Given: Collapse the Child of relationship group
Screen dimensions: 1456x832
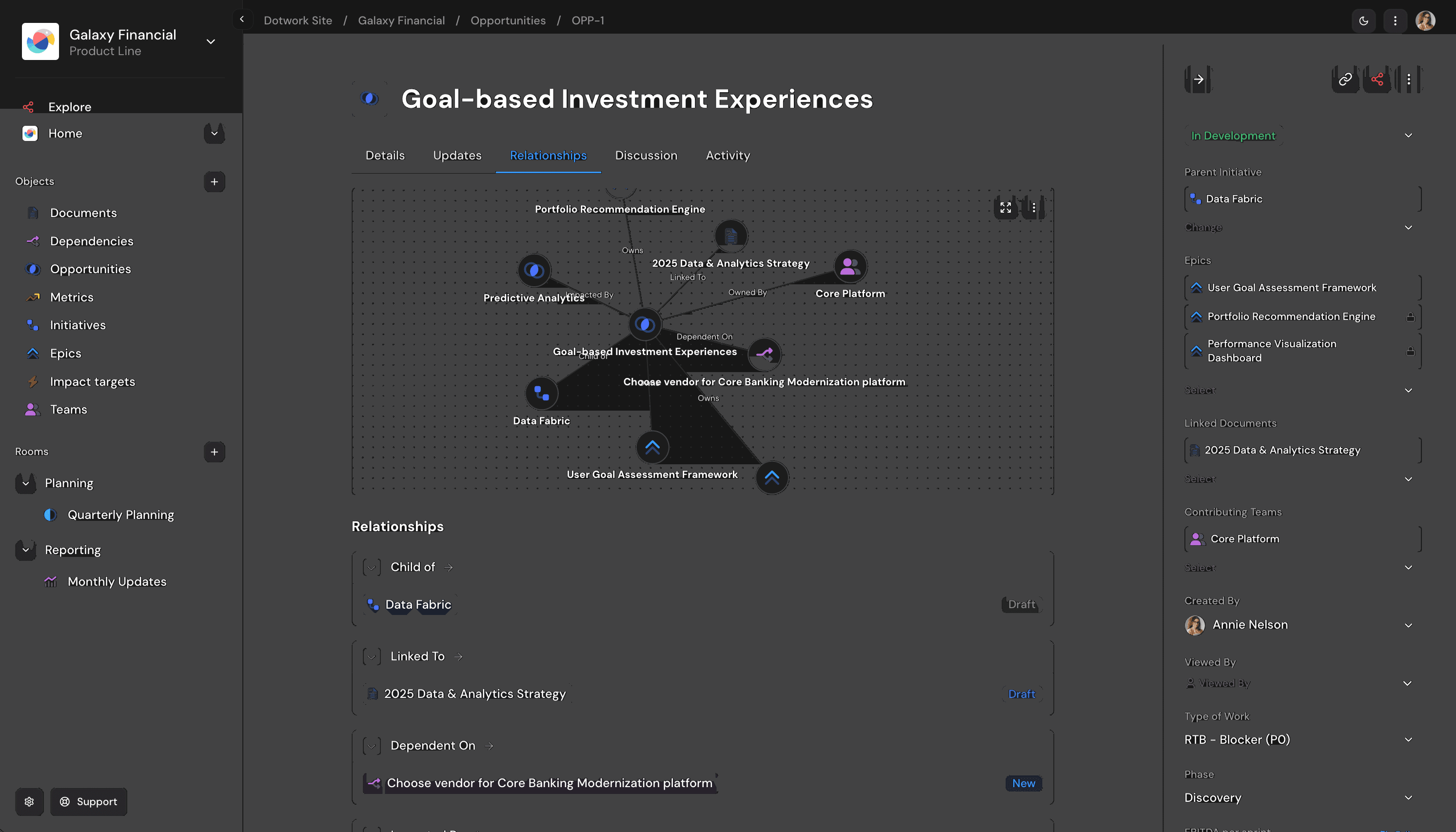Looking at the screenshot, I should [372, 567].
